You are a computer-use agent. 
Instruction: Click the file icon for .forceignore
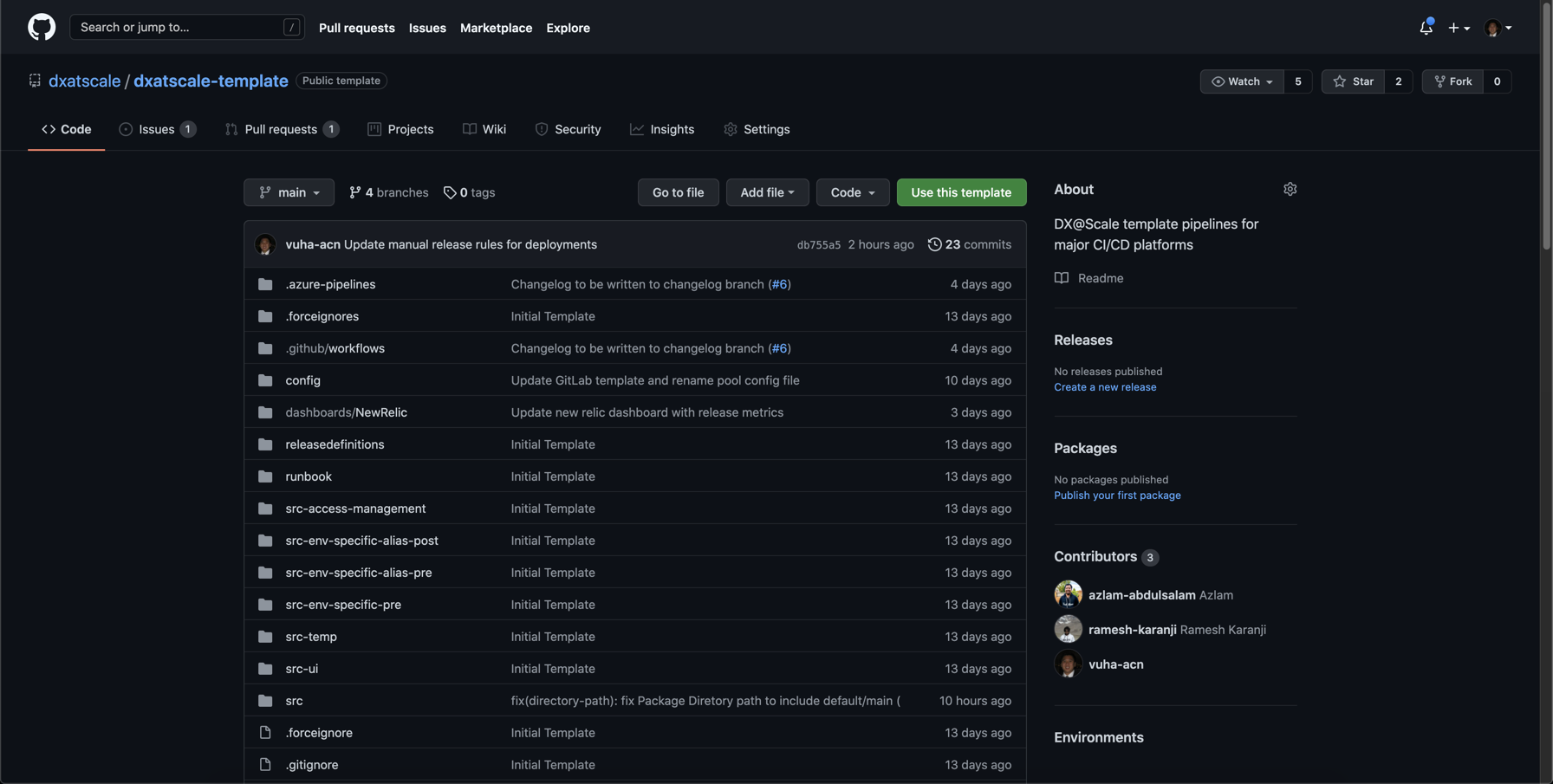[265, 733]
